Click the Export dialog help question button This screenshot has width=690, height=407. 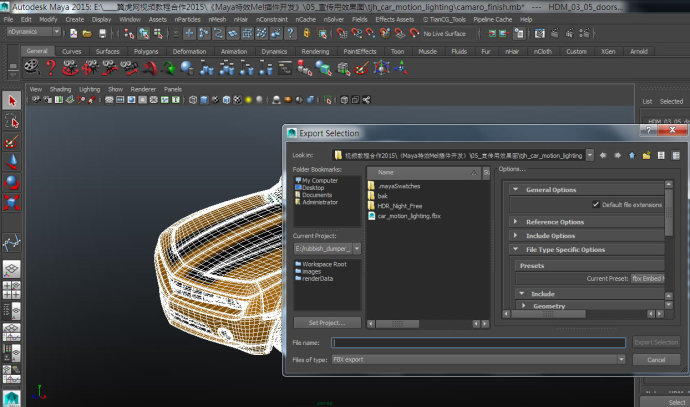click(648, 130)
